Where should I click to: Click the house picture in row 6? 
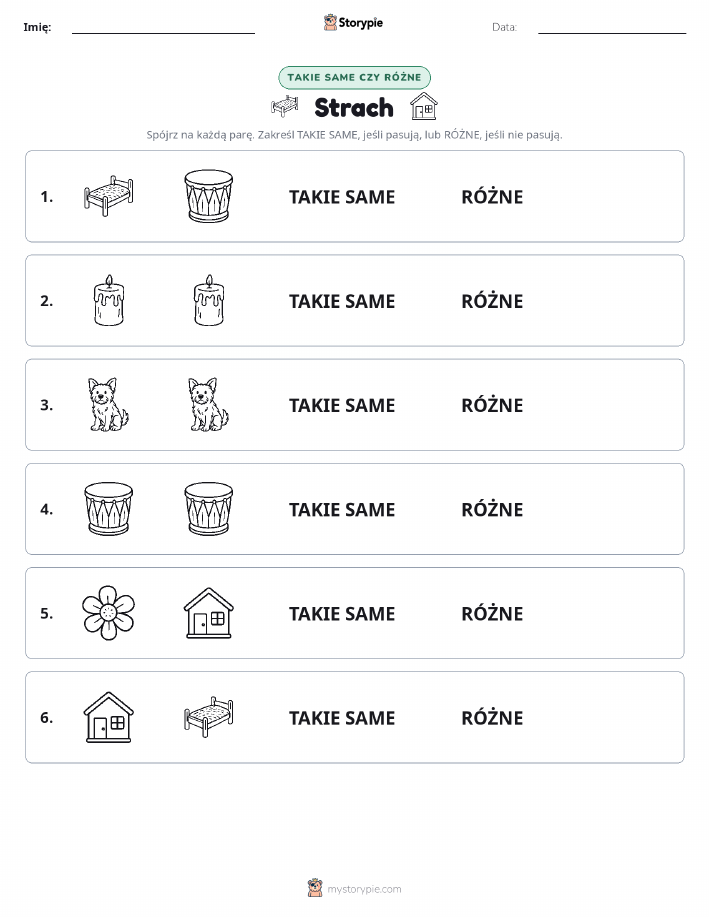click(109, 717)
